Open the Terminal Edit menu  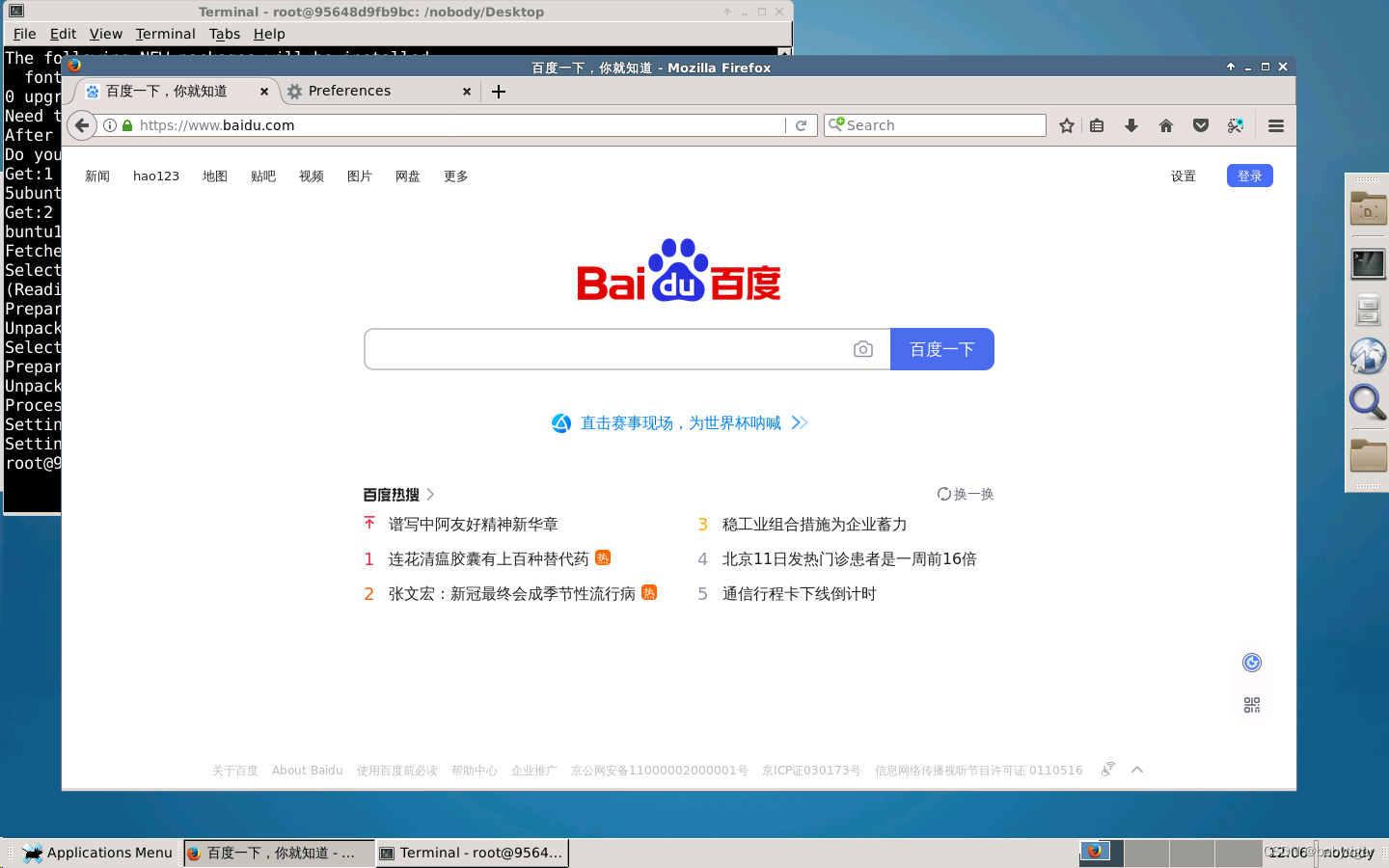click(x=63, y=34)
